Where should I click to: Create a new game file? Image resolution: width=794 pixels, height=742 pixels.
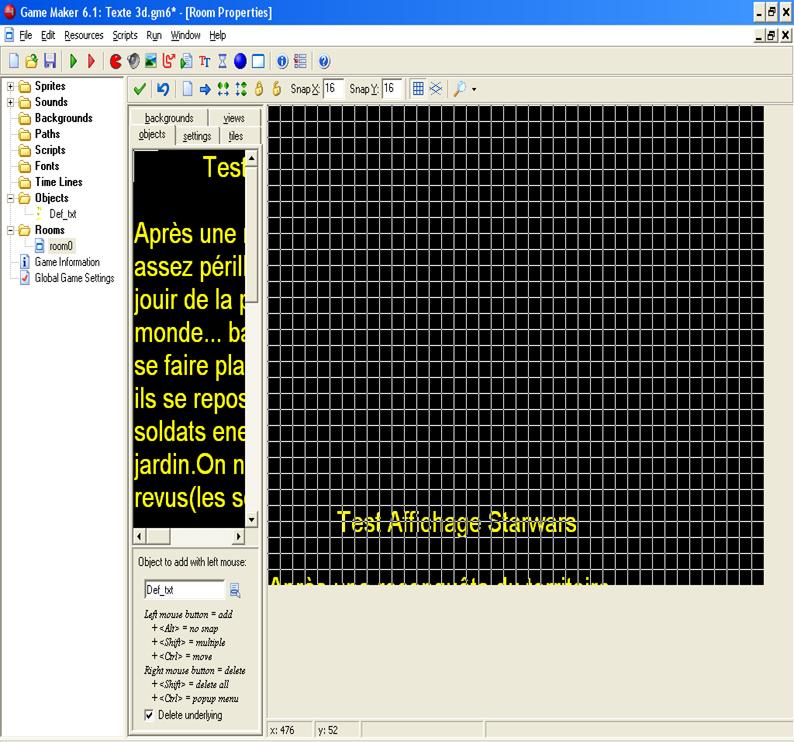click(14, 61)
